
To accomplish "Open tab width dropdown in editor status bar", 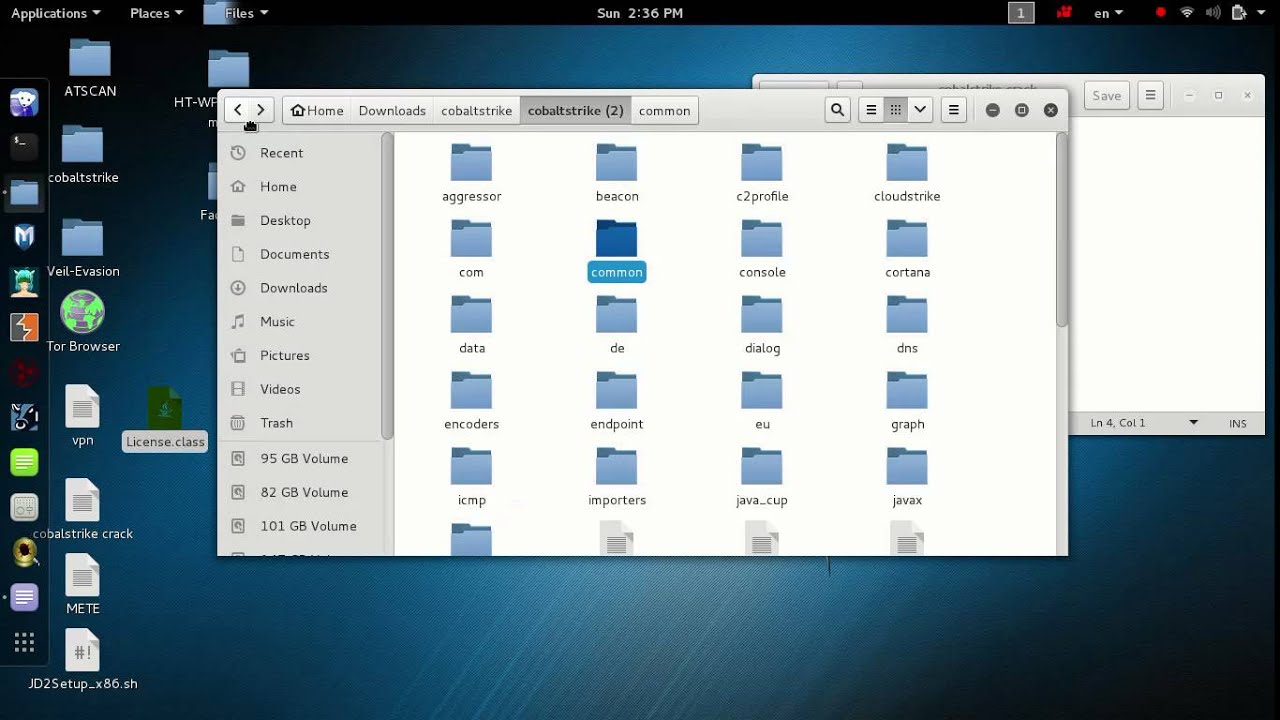I will coord(1193,423).
